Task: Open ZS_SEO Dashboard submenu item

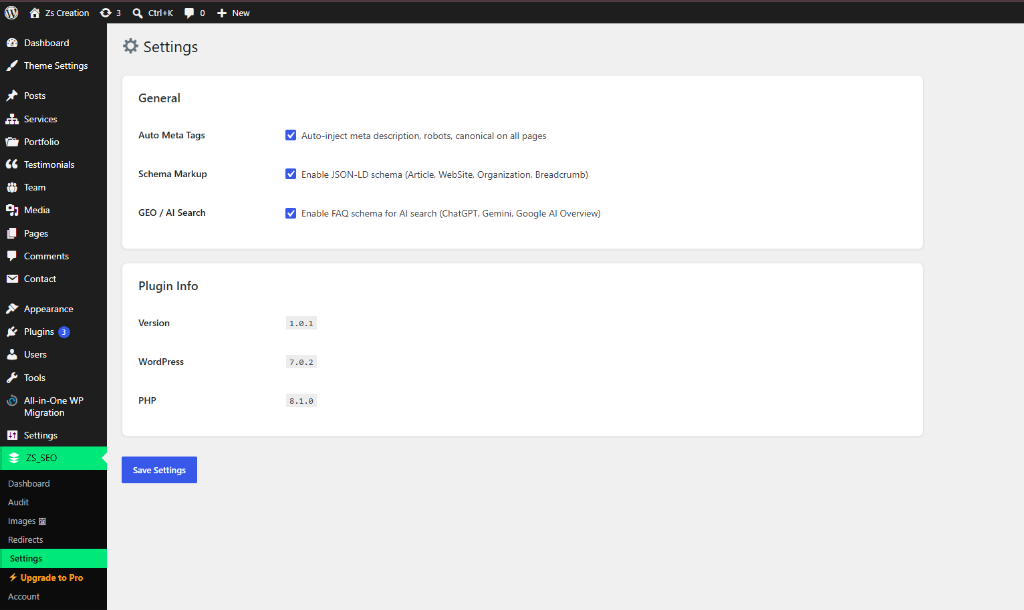Action: (29, 484)
